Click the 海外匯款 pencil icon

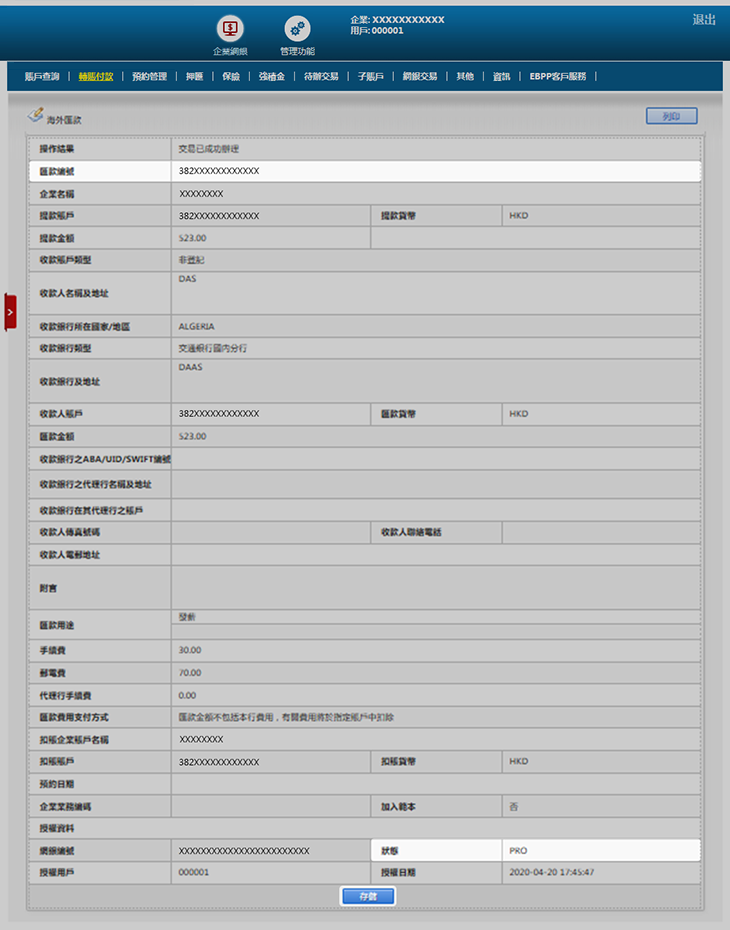coord(36,115)
